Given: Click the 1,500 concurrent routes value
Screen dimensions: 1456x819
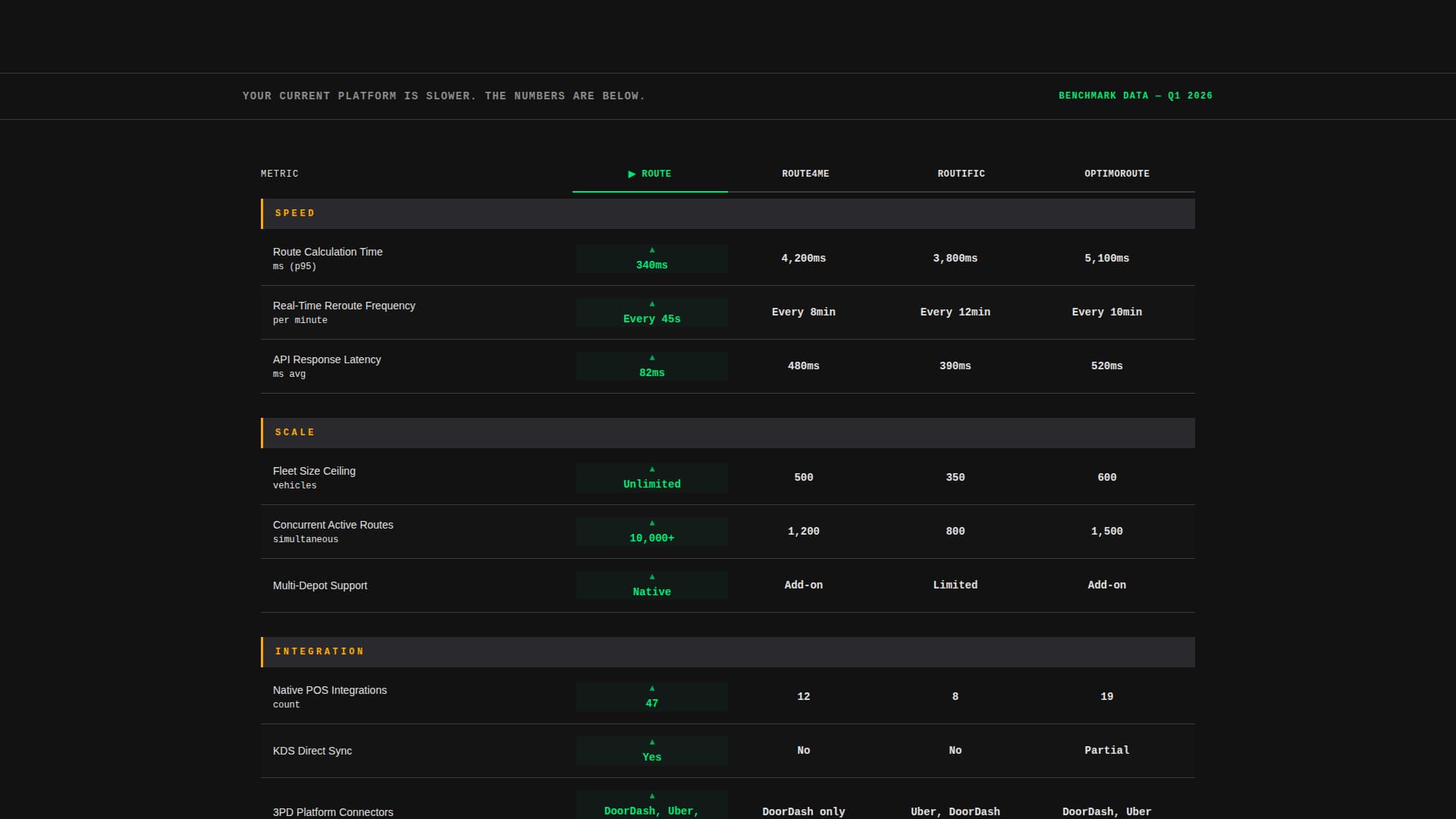Looking at the screenshot, I should [x=1107, y=532].
